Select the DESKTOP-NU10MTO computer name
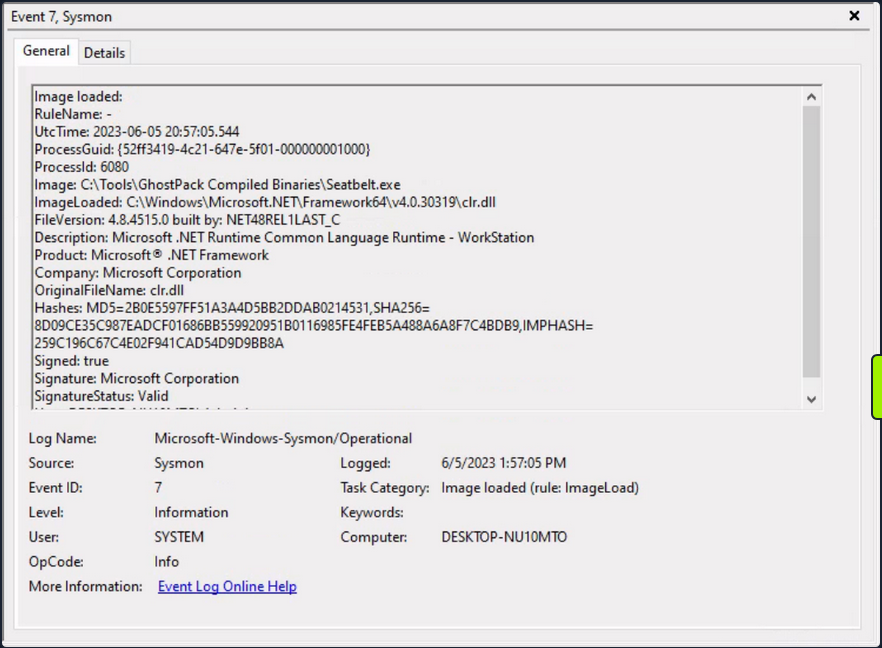 tap(503, 537)
